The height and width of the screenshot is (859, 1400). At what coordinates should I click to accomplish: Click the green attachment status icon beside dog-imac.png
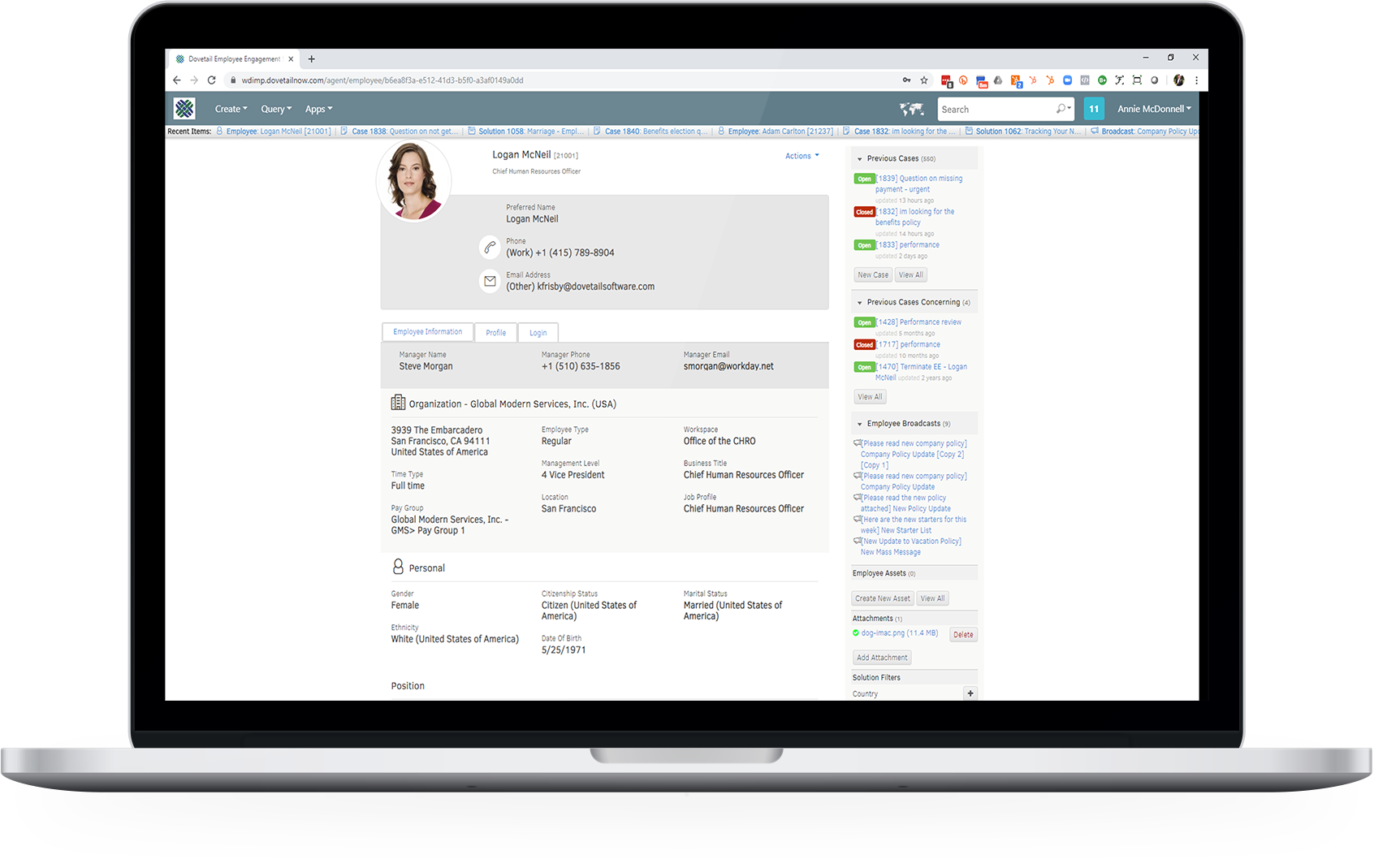pyautogui.click(x=857, y=633)
